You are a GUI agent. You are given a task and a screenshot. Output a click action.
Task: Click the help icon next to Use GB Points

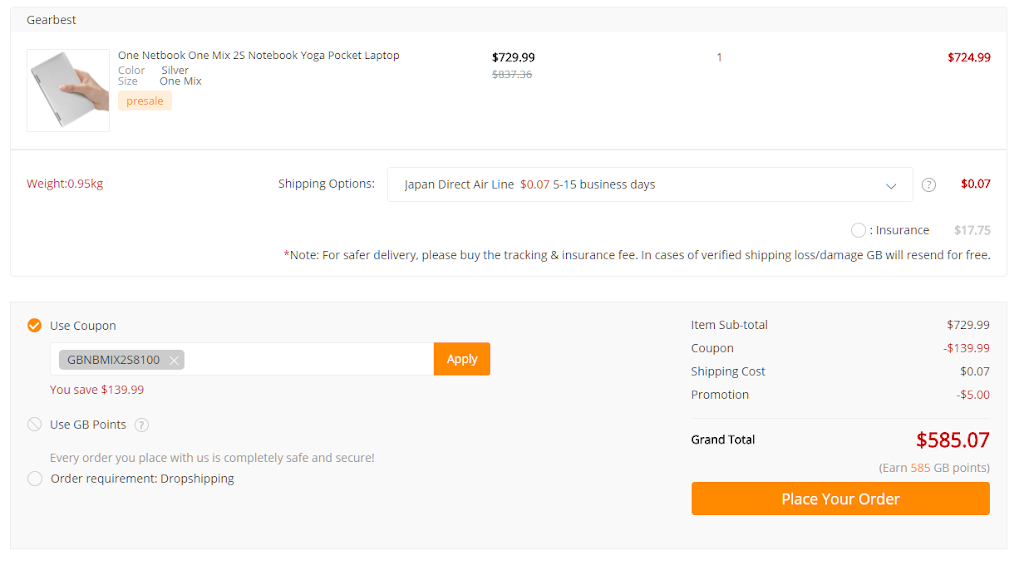click(142, 425)
